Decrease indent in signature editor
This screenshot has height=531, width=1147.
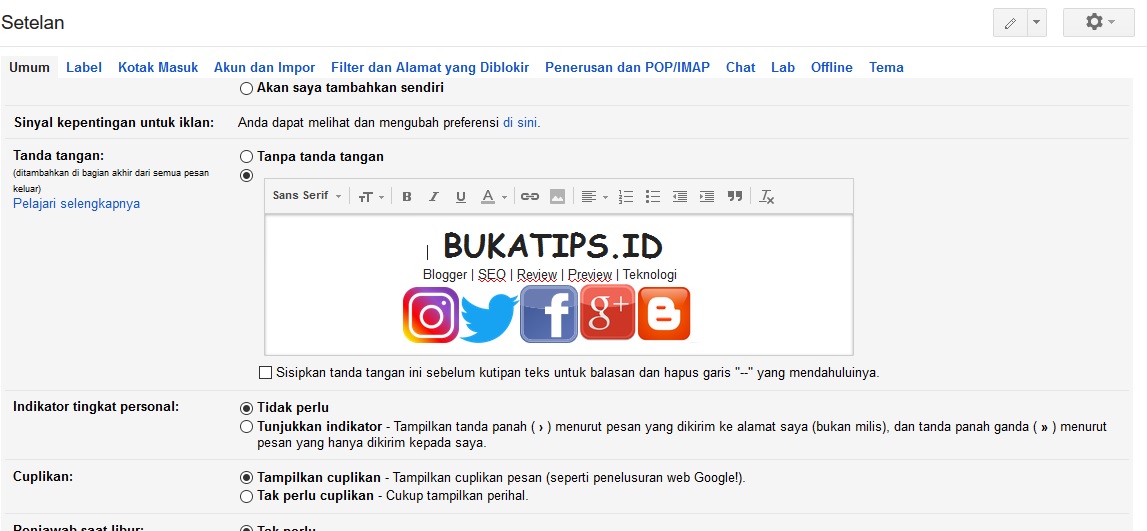[x=680, y=196]
